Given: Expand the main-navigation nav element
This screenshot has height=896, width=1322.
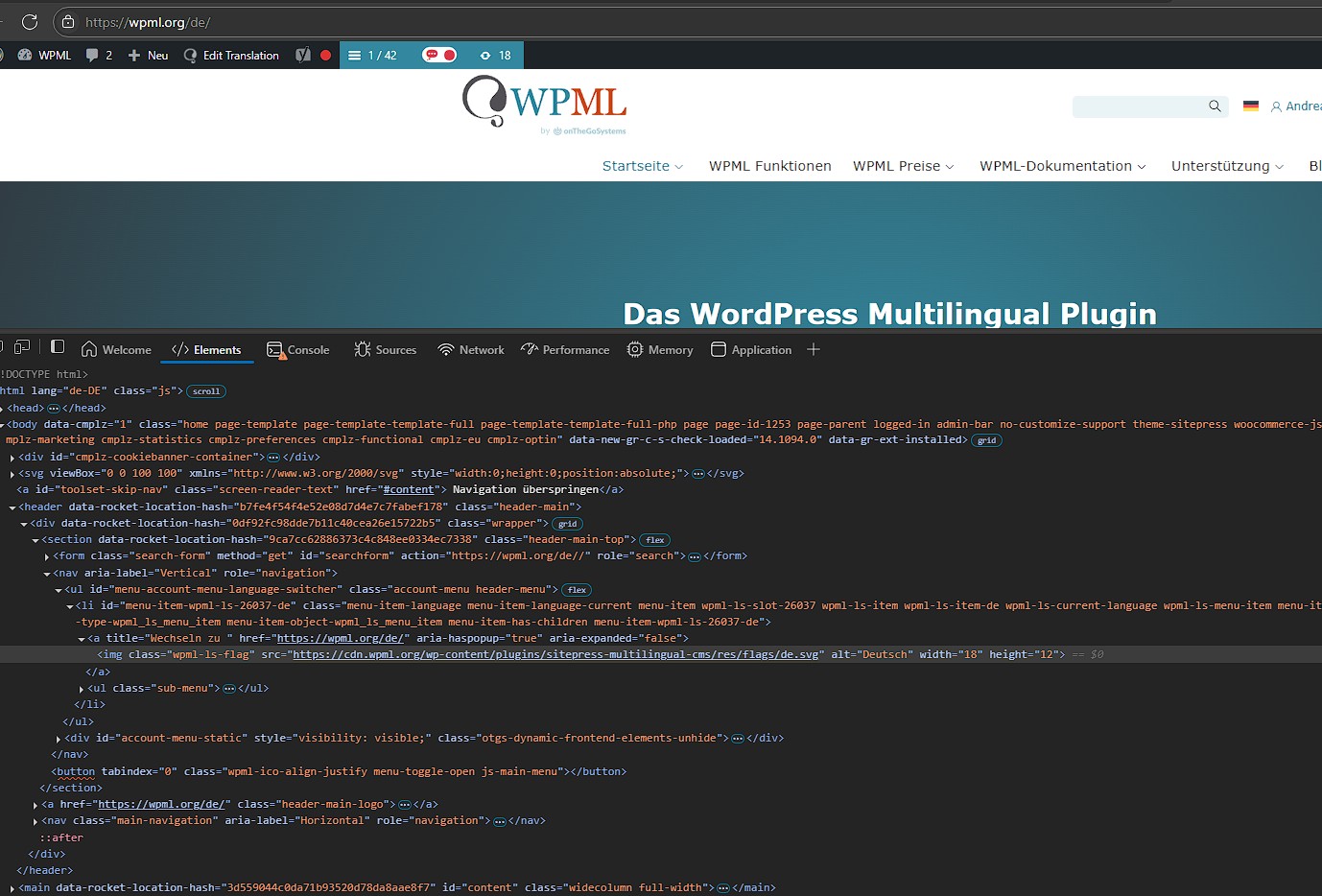Looking at the screenshot, I should 35,821.
